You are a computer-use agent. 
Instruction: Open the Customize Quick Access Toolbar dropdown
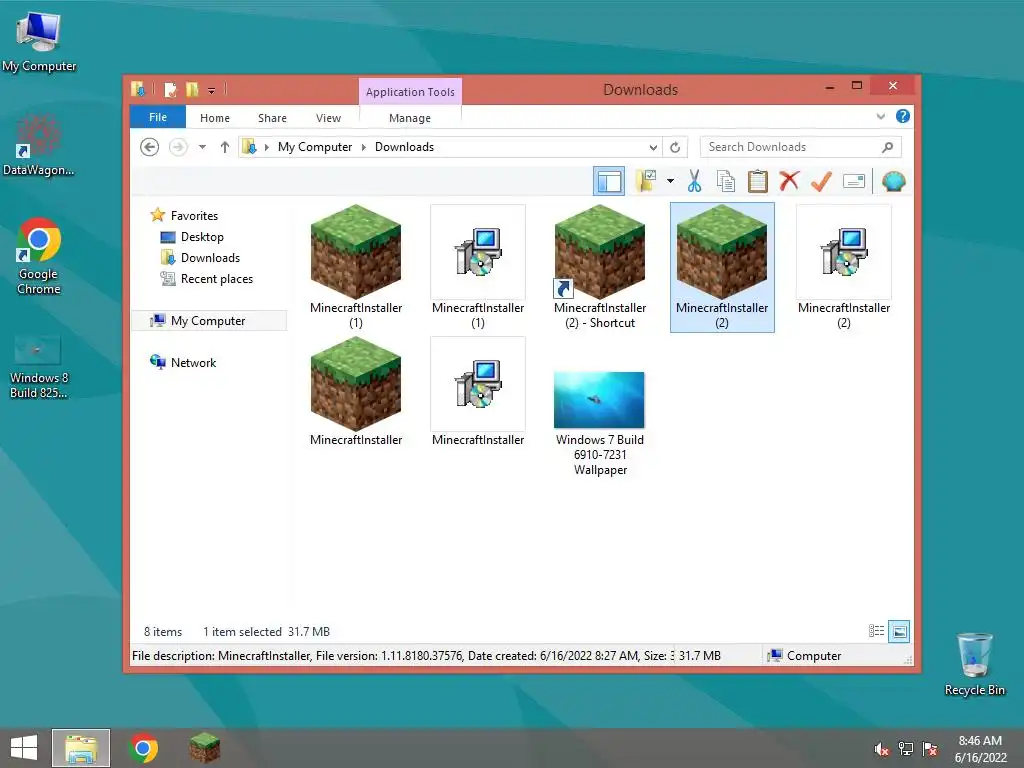tap(212, 90)
